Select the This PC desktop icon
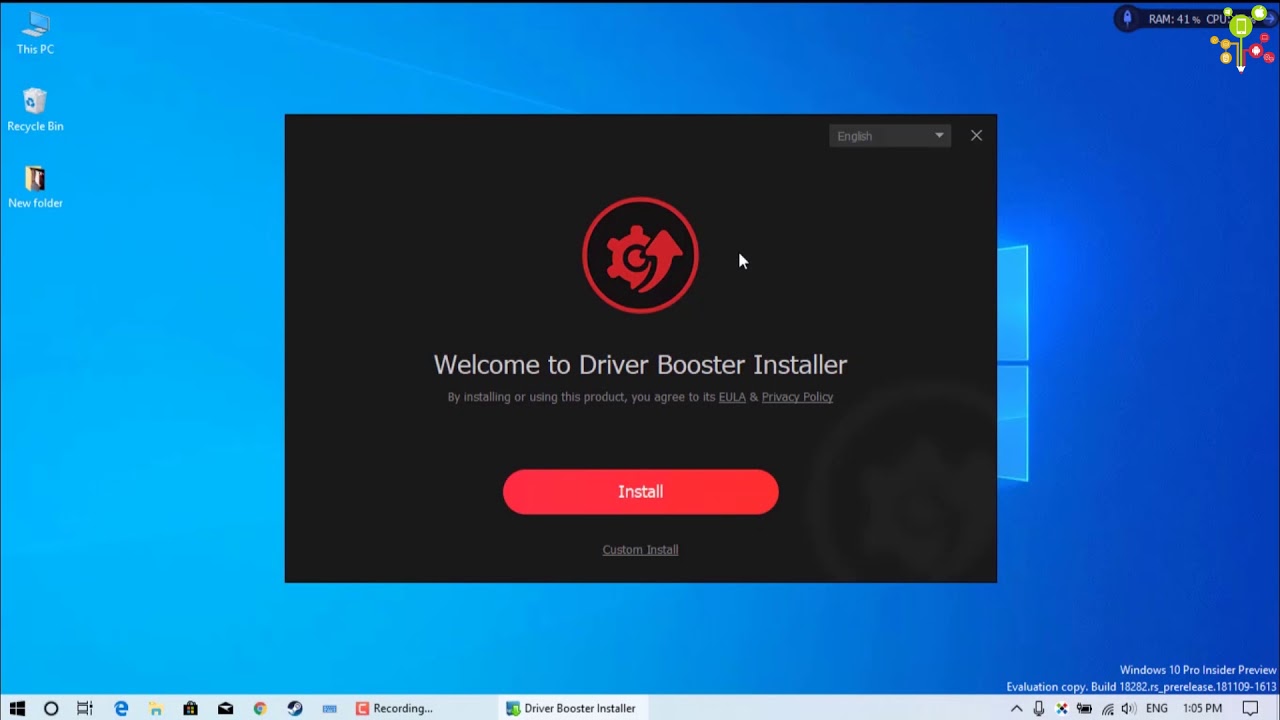This screenshot has height=720, width=1280. 35,32
